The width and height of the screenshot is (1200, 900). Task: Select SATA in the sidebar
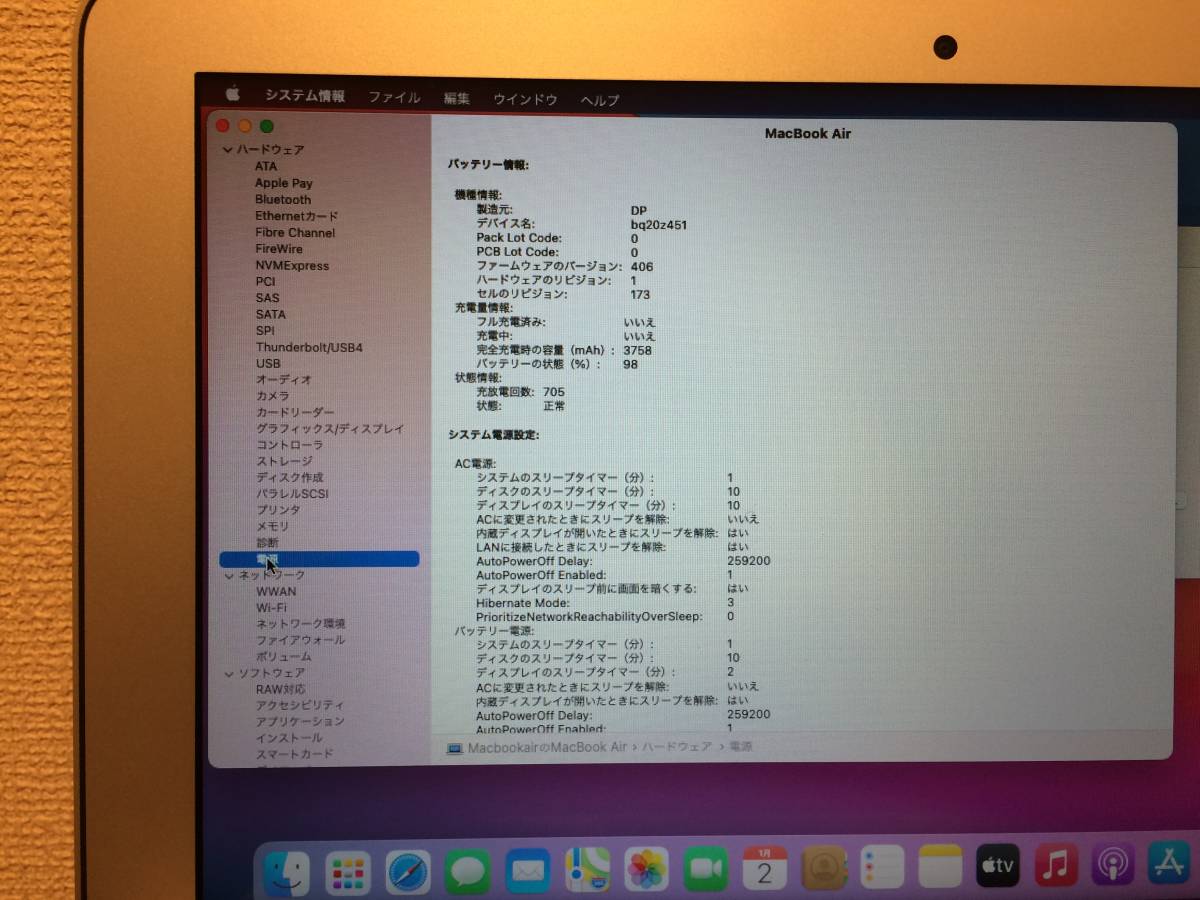pyautogui.click(x=270, y=314)
